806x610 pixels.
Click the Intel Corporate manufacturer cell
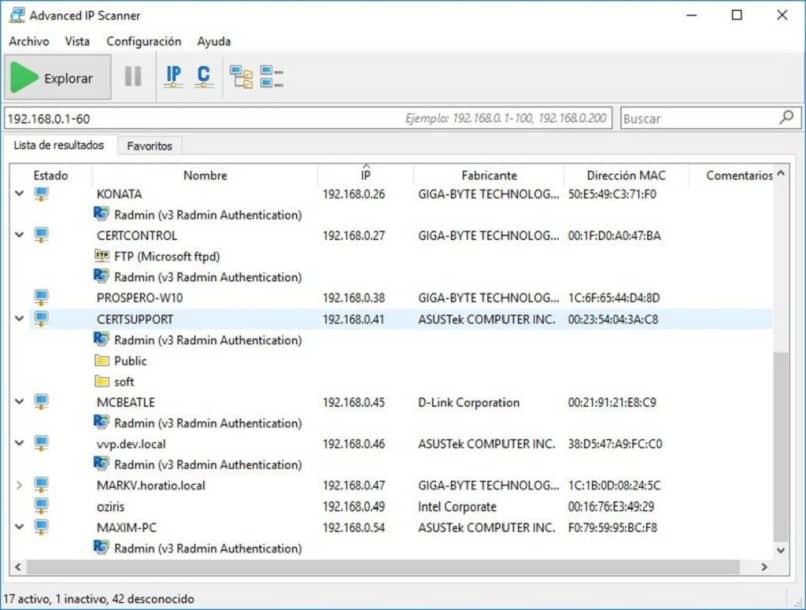(457, 507)
